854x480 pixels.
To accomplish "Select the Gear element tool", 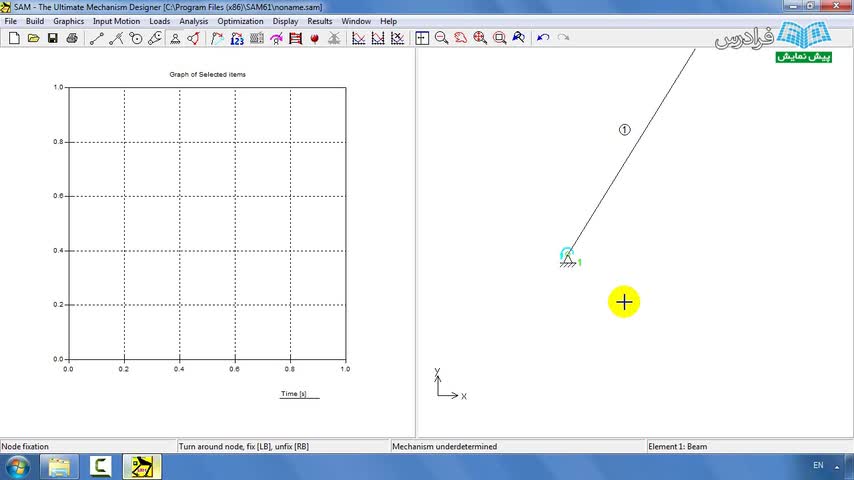I will (136, 38).
